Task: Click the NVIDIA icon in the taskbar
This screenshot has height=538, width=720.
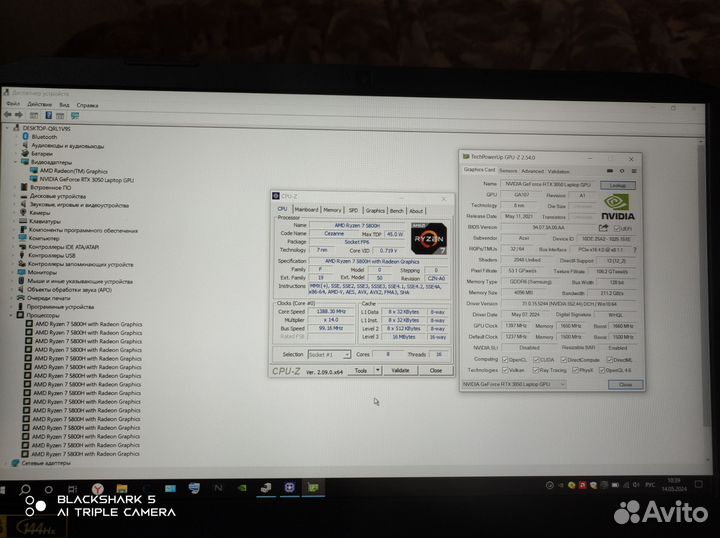Action: coord(242,488)
